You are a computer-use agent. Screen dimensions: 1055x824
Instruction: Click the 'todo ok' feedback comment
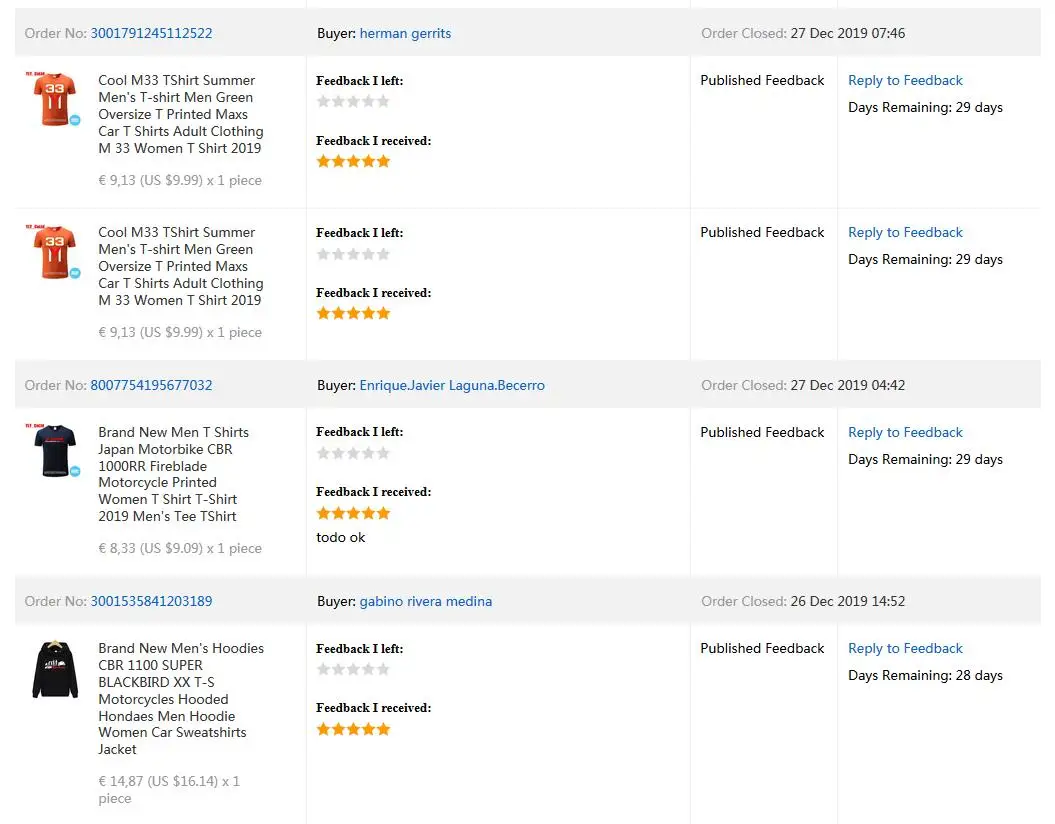[341, 537]
